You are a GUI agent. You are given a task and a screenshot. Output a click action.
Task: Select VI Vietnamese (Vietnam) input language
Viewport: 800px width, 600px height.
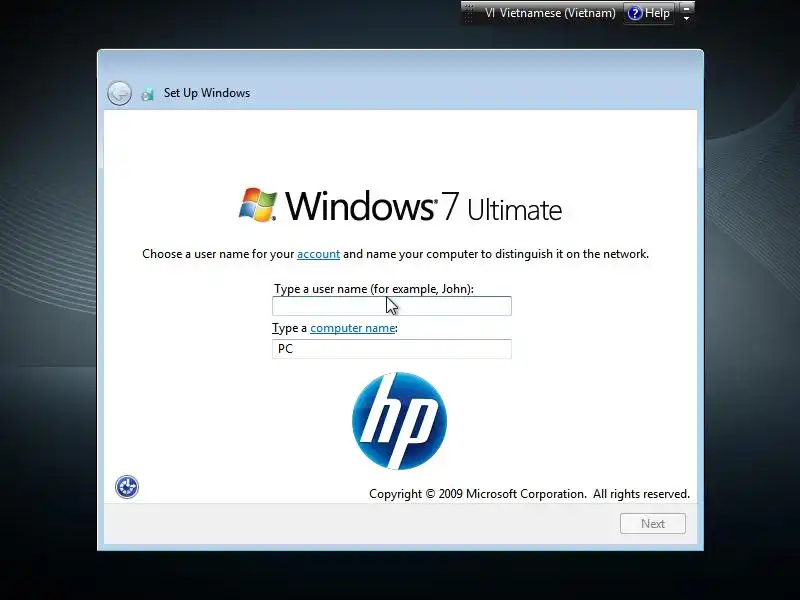pos(550,13)
